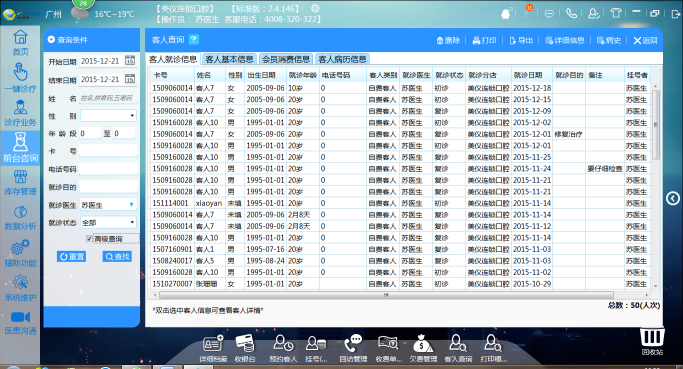This screenshot has height=369, width=683.
Task: Open the calendar picker for 结束日期
Action: tap(130, 79)
